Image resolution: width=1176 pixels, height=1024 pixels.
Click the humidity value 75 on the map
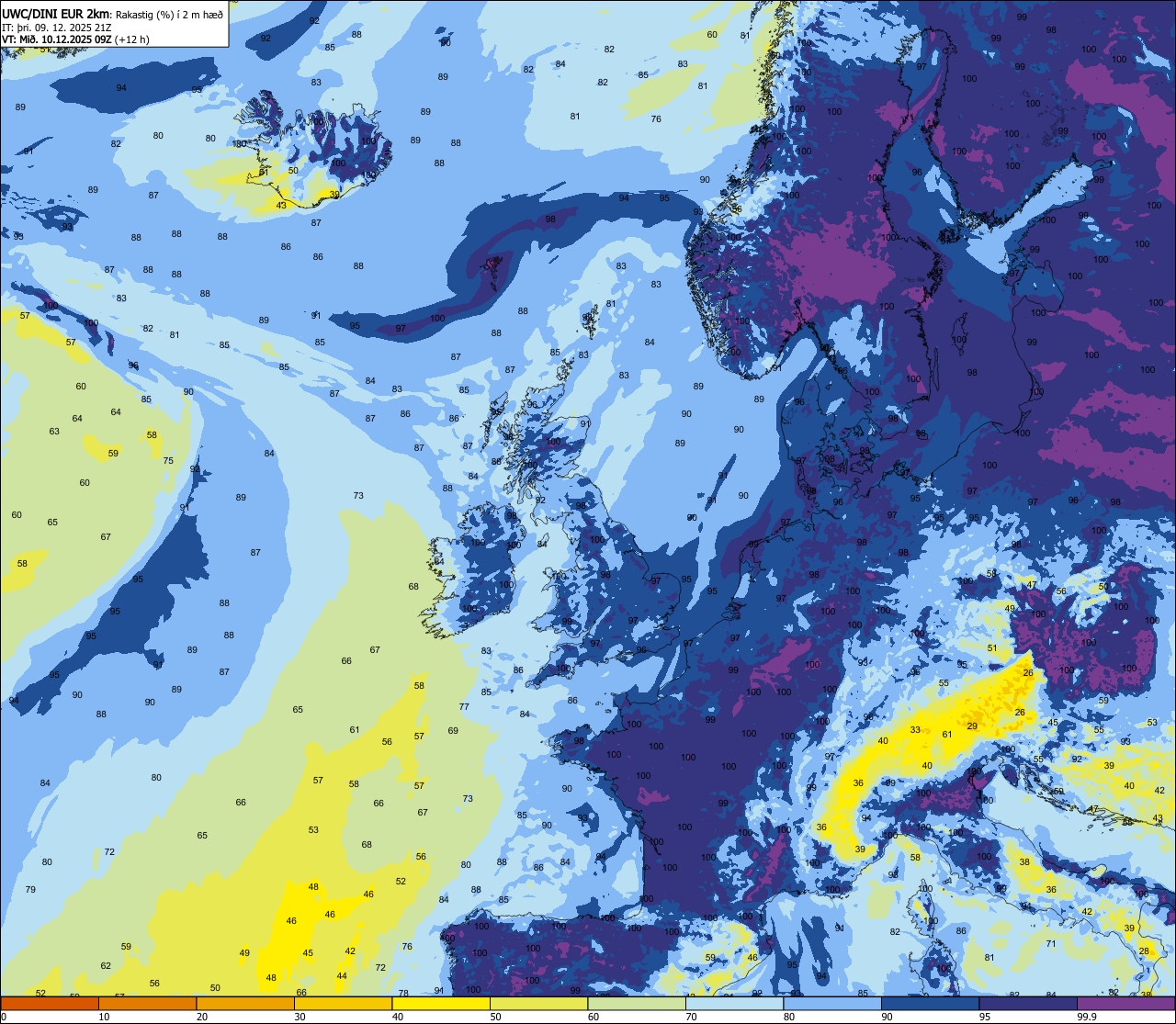168,461
